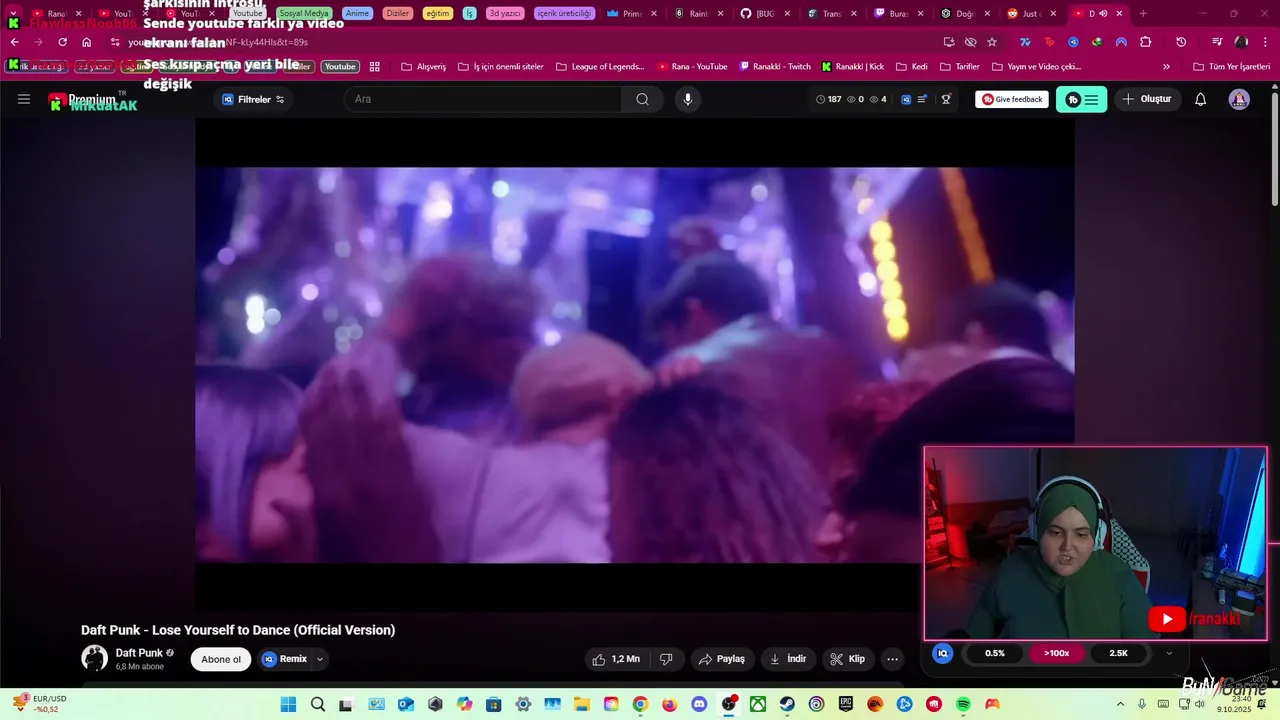This screenshot has height=720, width=1280.
Task: Open browser history clock icon
Action: (x=1181, y=42)
